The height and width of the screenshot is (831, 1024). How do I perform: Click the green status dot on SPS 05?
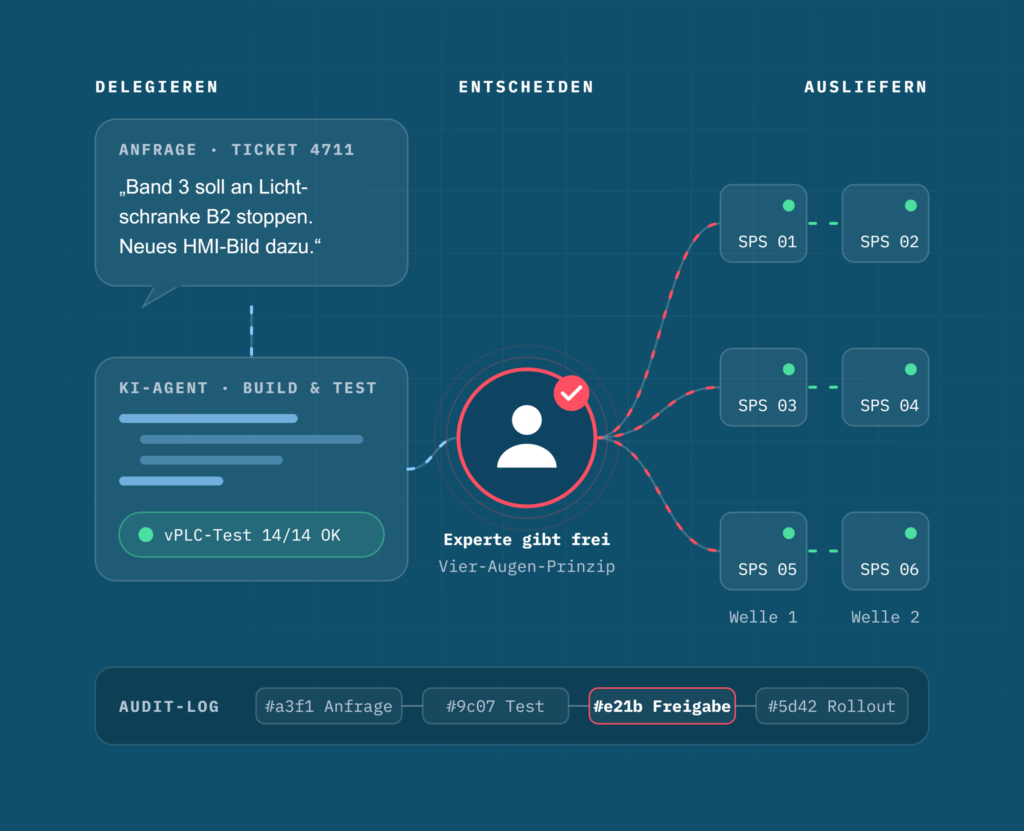point(789,534)
